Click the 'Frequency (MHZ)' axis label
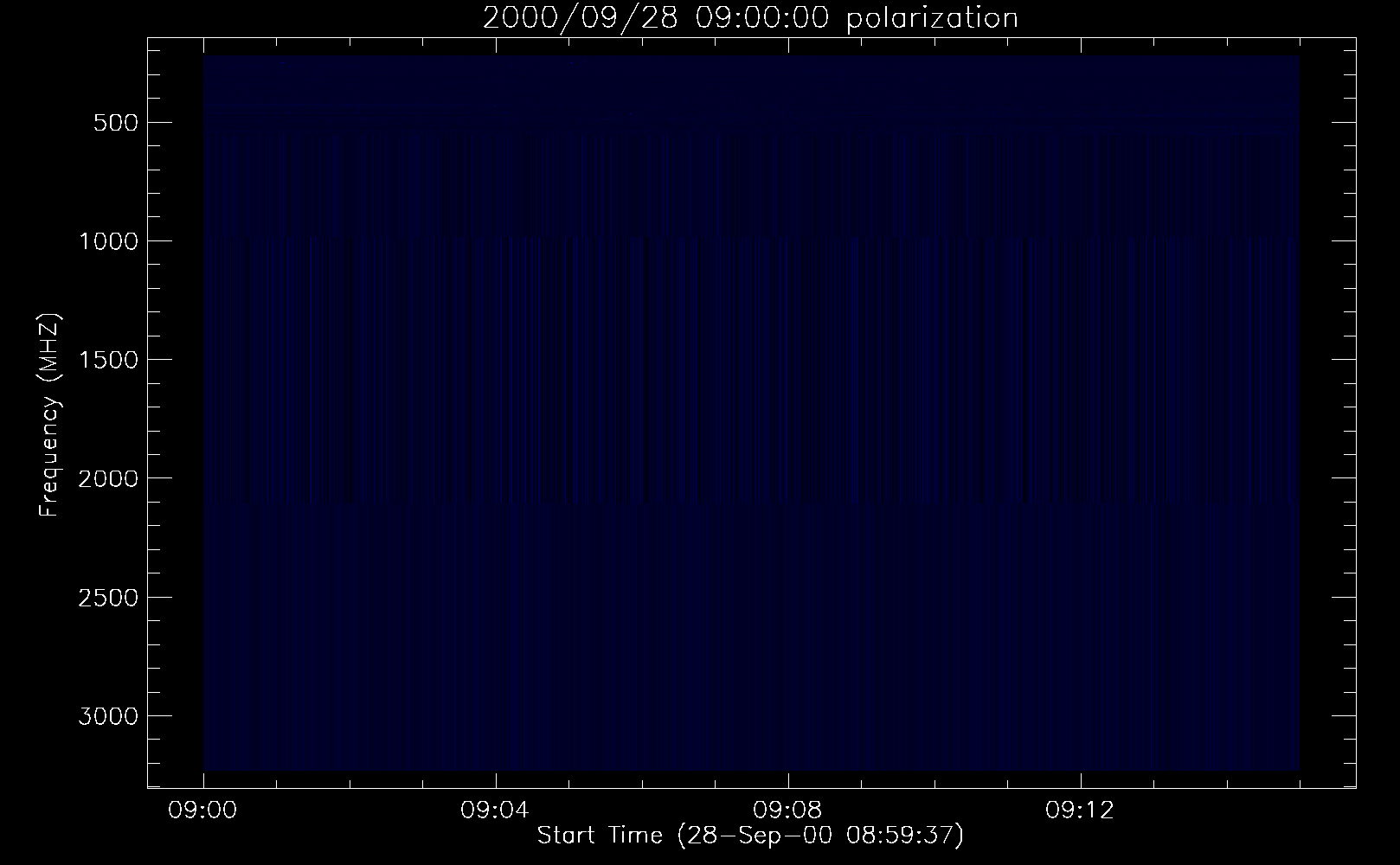The width and height of the screenshot is (1400, 865). (x=49, y=416)
